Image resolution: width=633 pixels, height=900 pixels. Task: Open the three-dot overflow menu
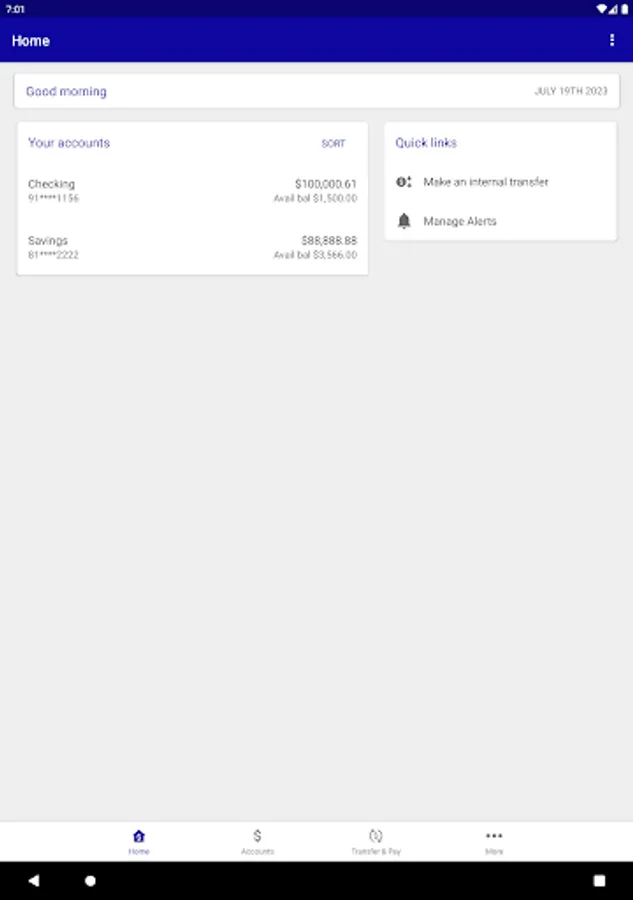pyautogui.click(x=612, y=40)
